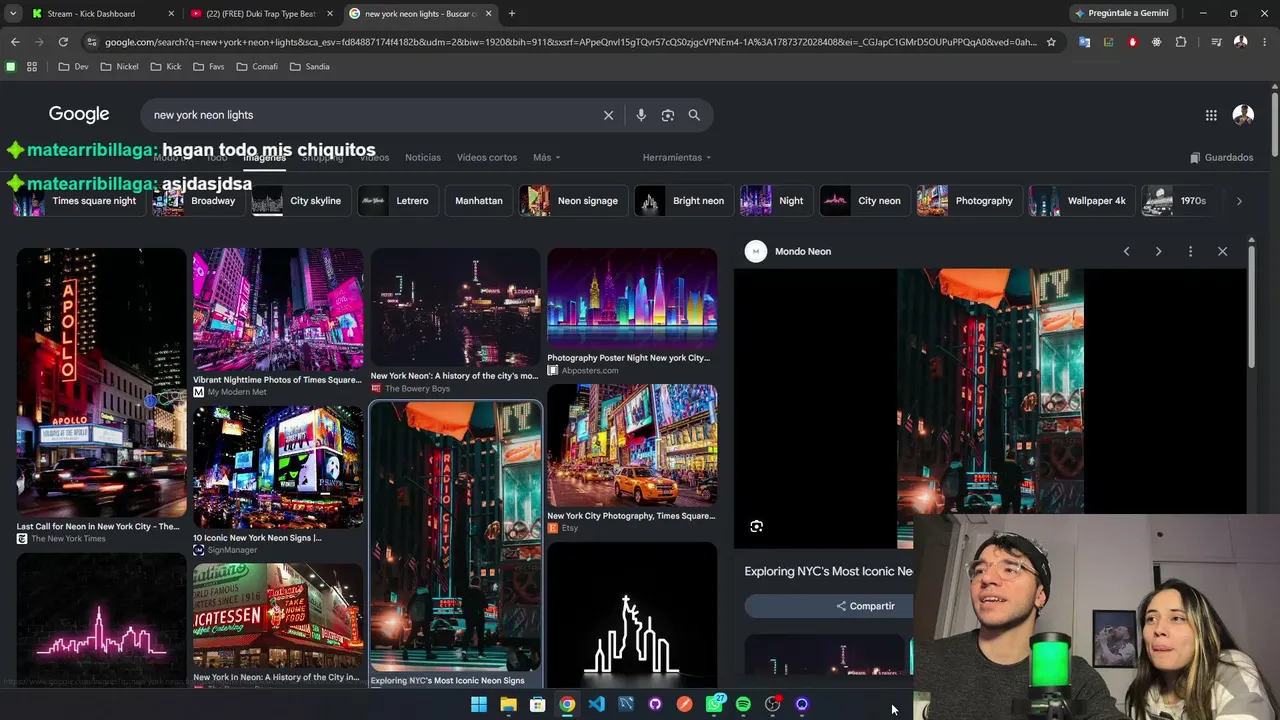1280x720 pixels.
Task: Open the Windows Start menu
Action: [479, 704]
